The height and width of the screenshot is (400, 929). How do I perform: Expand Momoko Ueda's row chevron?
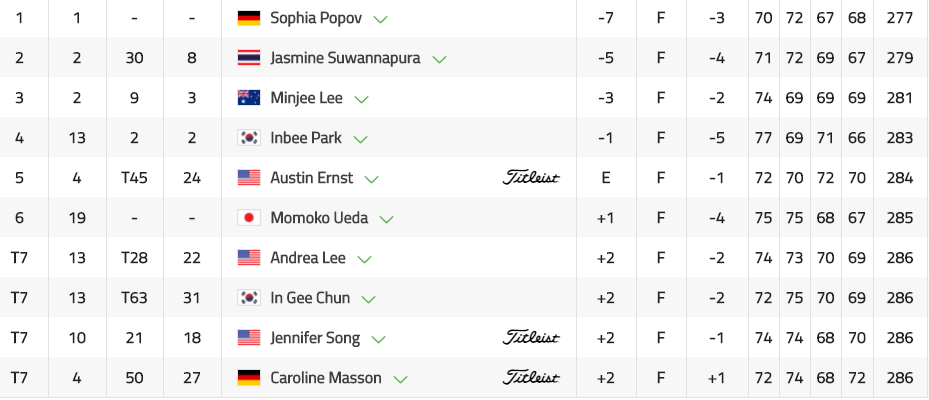[387, 219]
